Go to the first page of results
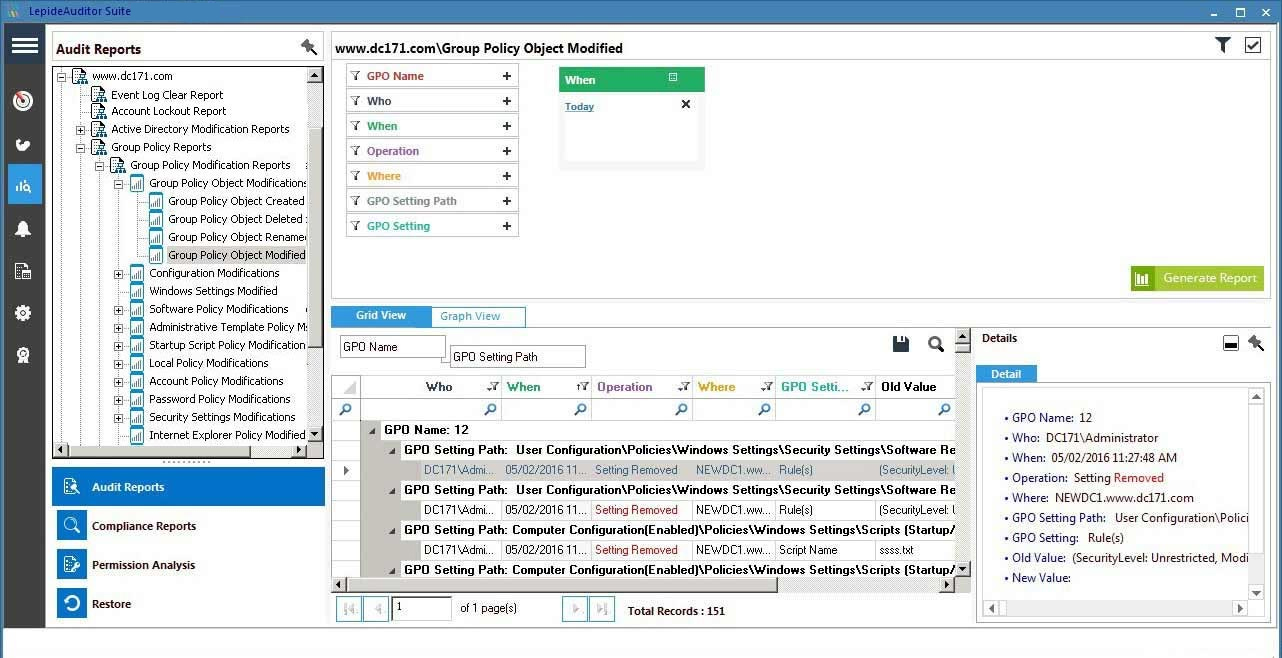The height and width of the screenshot is (658, 1282). 349,608
